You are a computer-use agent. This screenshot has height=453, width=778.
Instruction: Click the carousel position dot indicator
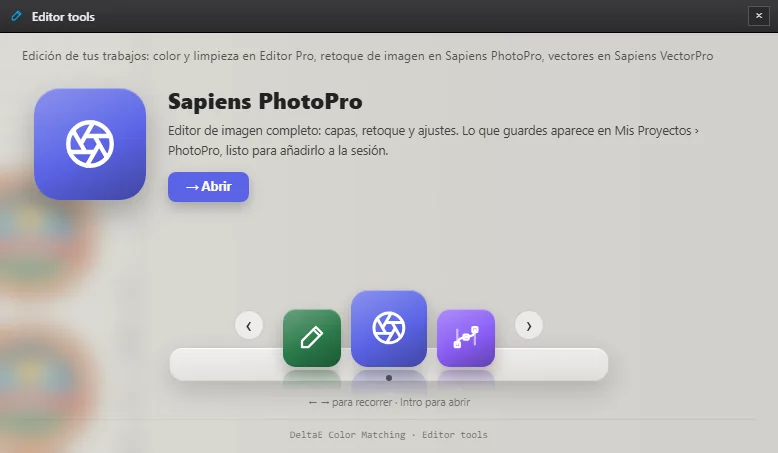click(x=389, y=378)
